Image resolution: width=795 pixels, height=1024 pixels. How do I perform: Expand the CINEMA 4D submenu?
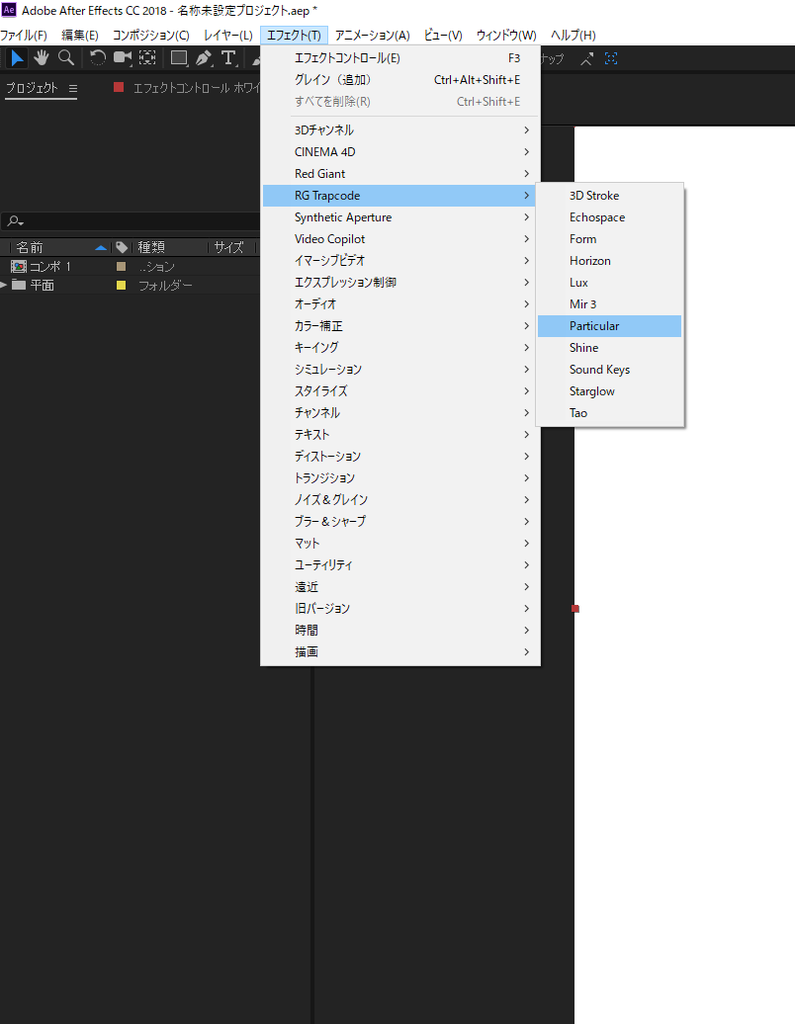coord(400,152)
